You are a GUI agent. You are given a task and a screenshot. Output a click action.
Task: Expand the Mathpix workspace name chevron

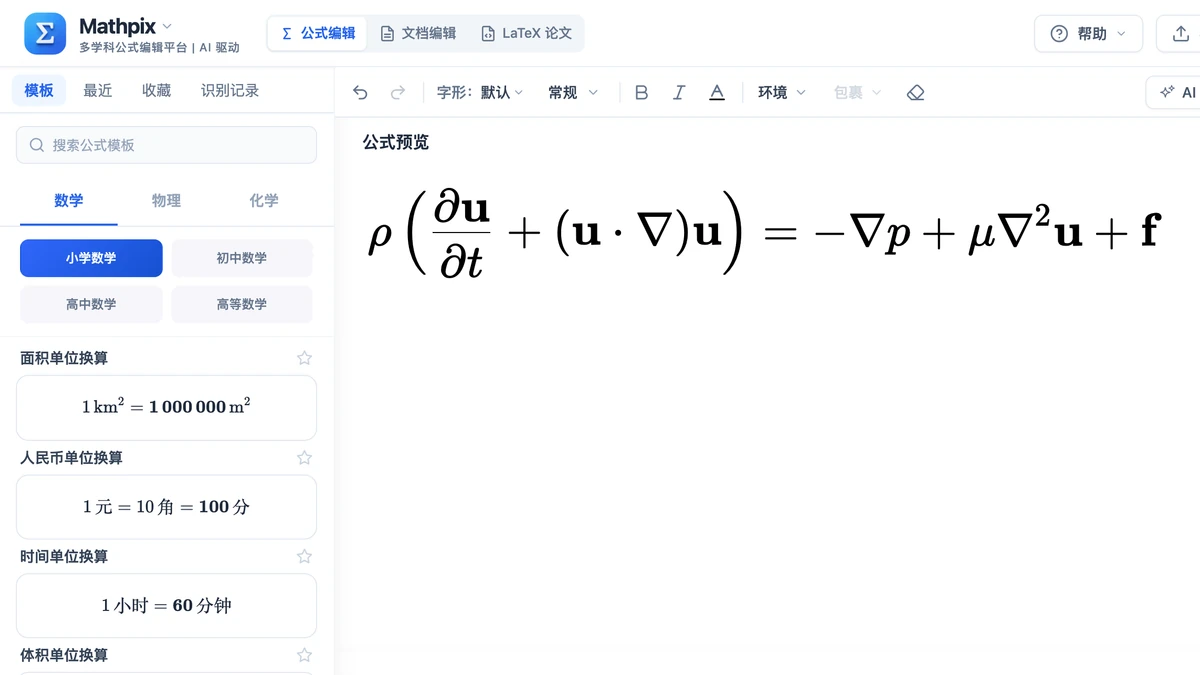(167, 26)
